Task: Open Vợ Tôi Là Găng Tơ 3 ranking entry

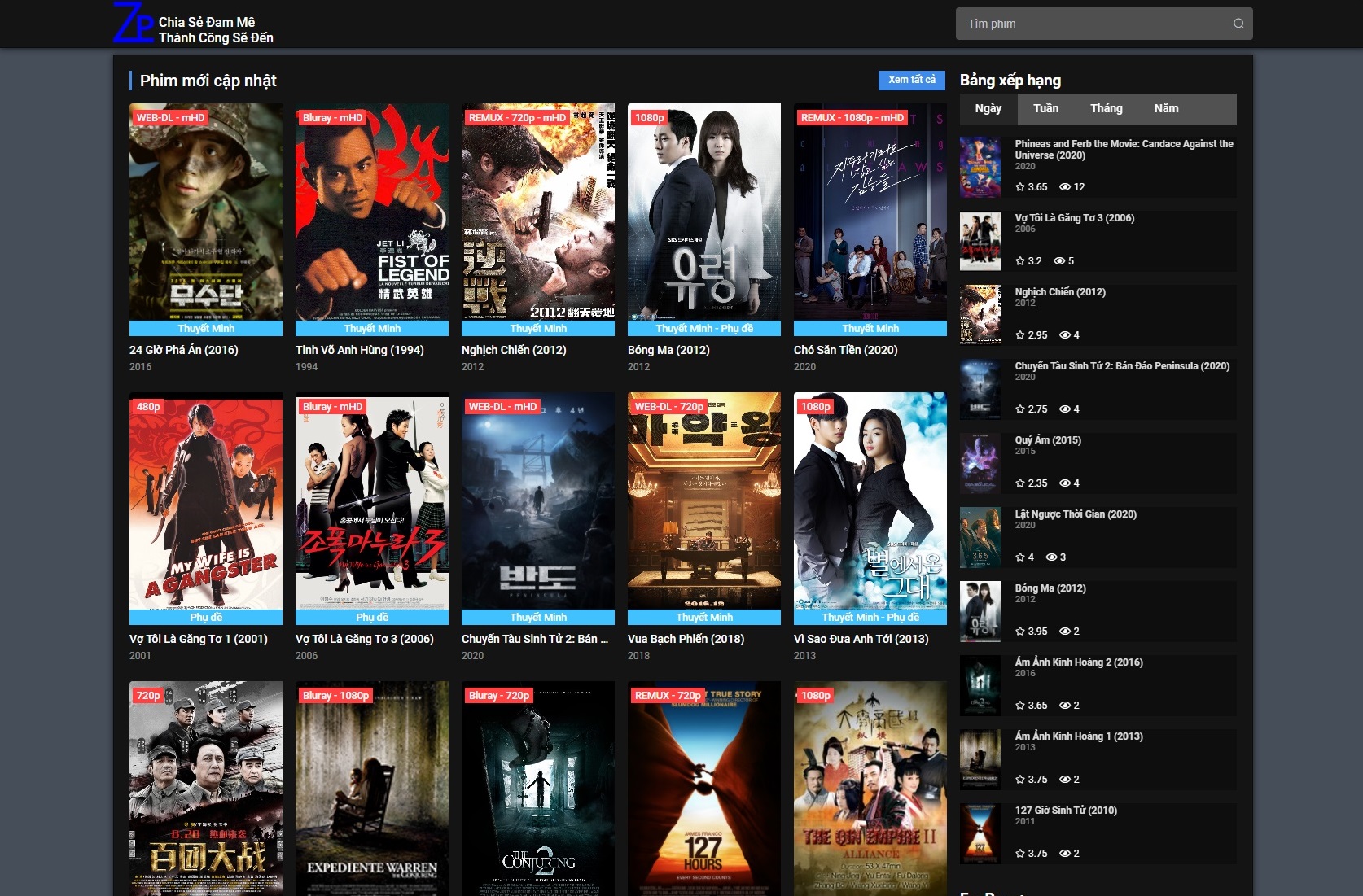Action: pyautogui.click(x=1075, y=218)
